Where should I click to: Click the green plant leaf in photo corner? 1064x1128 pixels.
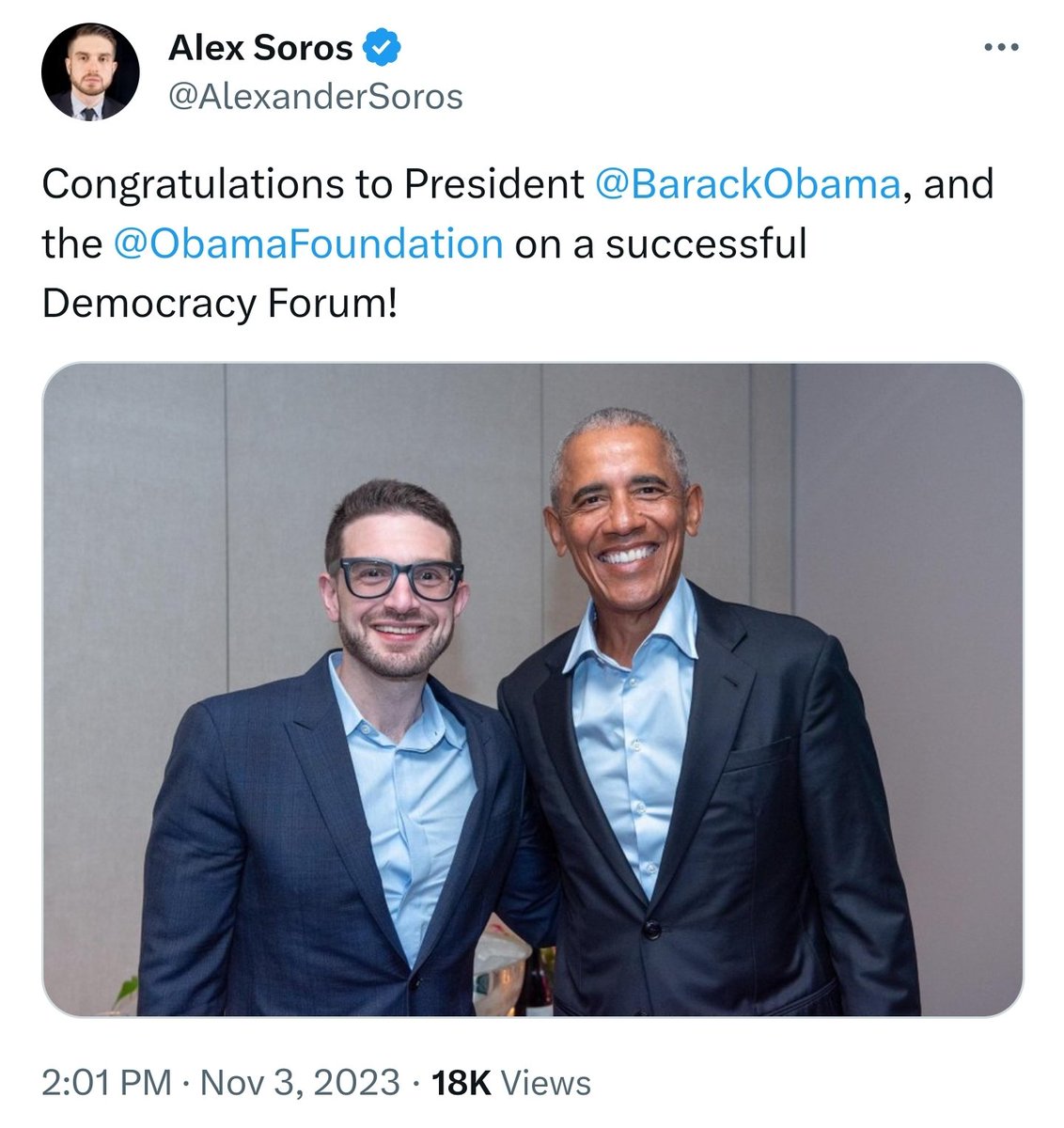125,991
